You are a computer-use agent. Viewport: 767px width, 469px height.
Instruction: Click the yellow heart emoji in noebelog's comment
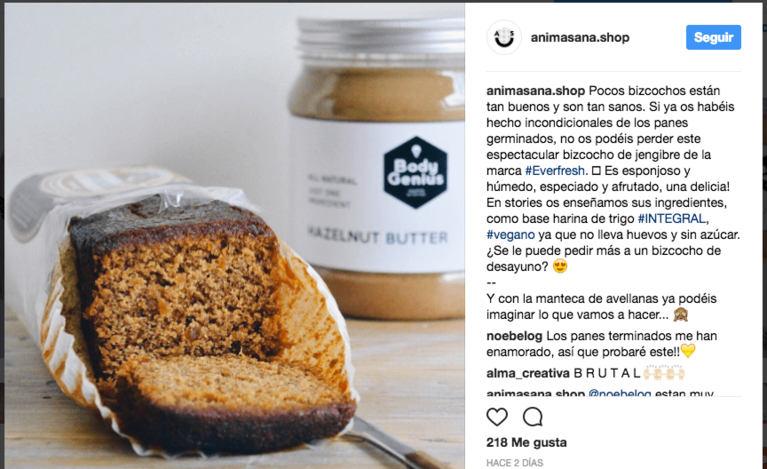688,351
